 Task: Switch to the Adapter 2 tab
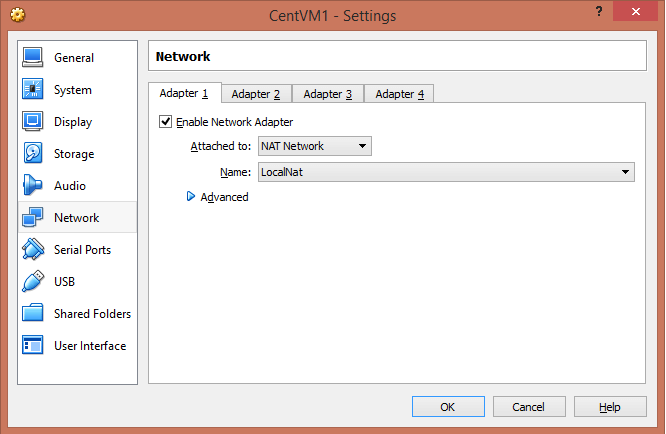pyautogui.click(x=256, y=94)
